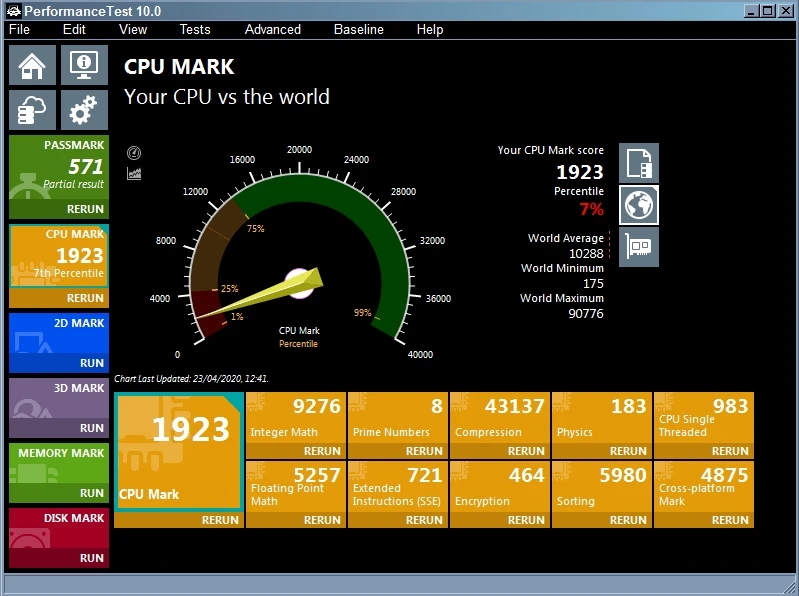
Task: Rerun the Sorting test
Action: 602,520
